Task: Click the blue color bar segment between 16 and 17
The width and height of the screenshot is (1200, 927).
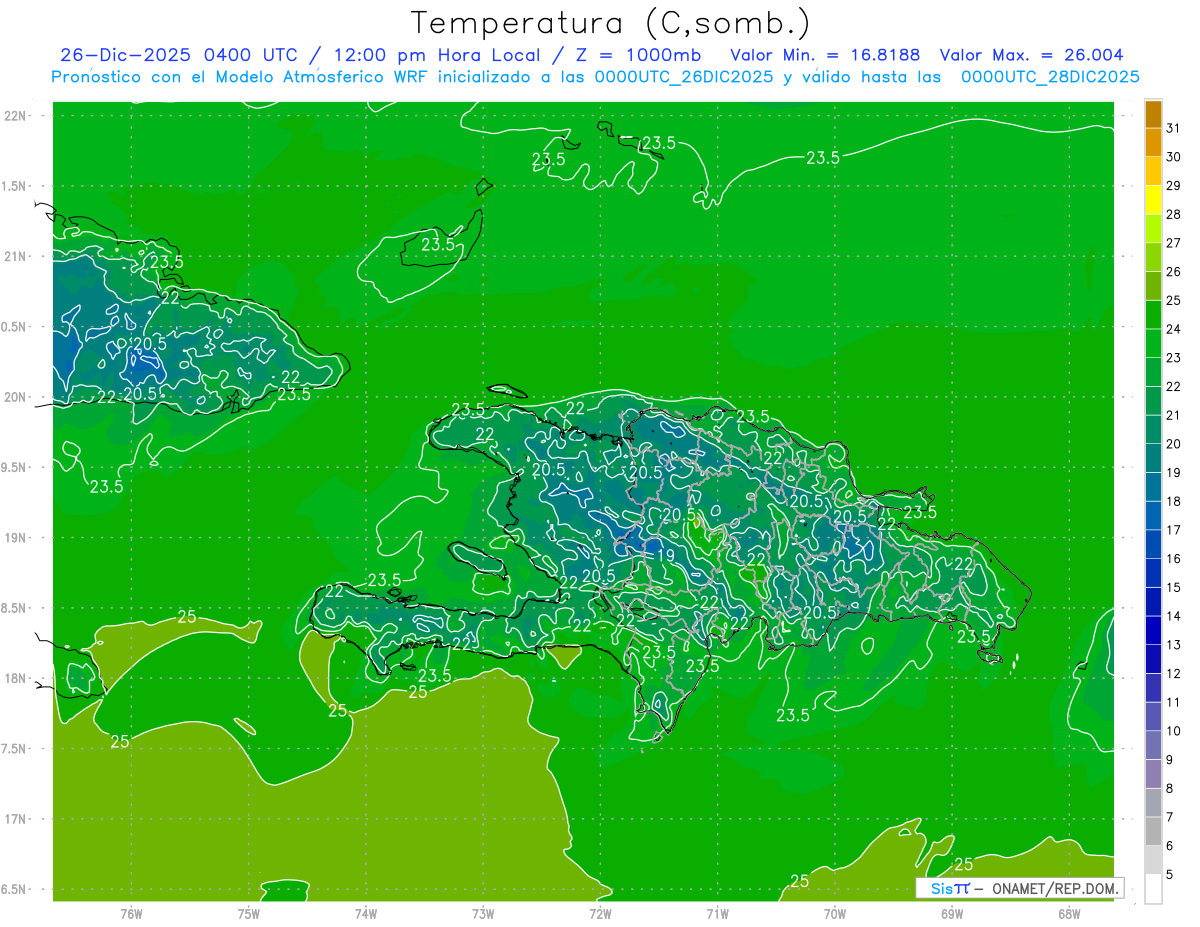Action: (1153, 544)
